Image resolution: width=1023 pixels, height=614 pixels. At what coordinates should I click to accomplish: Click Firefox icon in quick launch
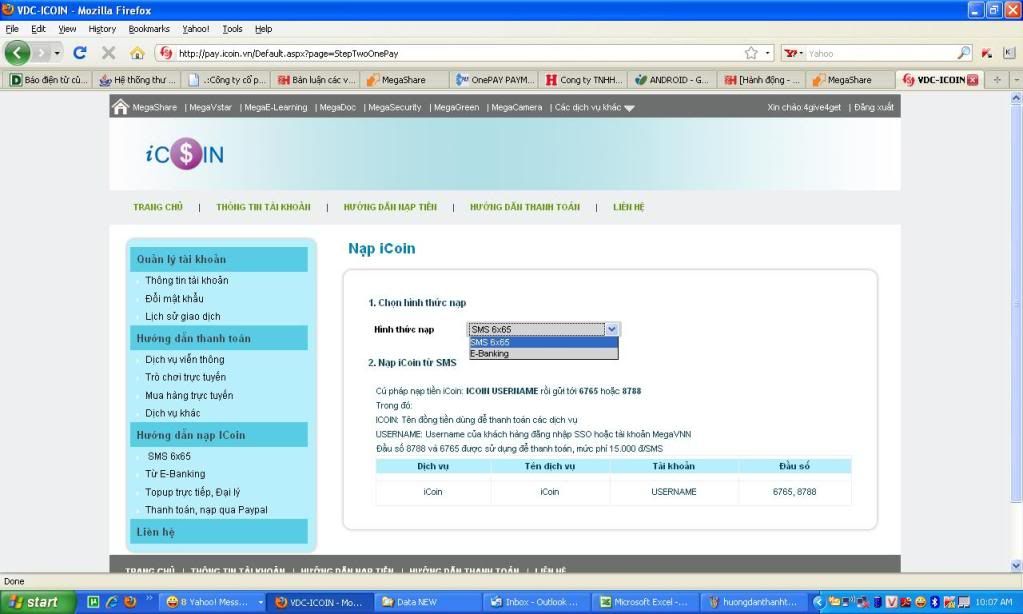[x=130, y=602]
